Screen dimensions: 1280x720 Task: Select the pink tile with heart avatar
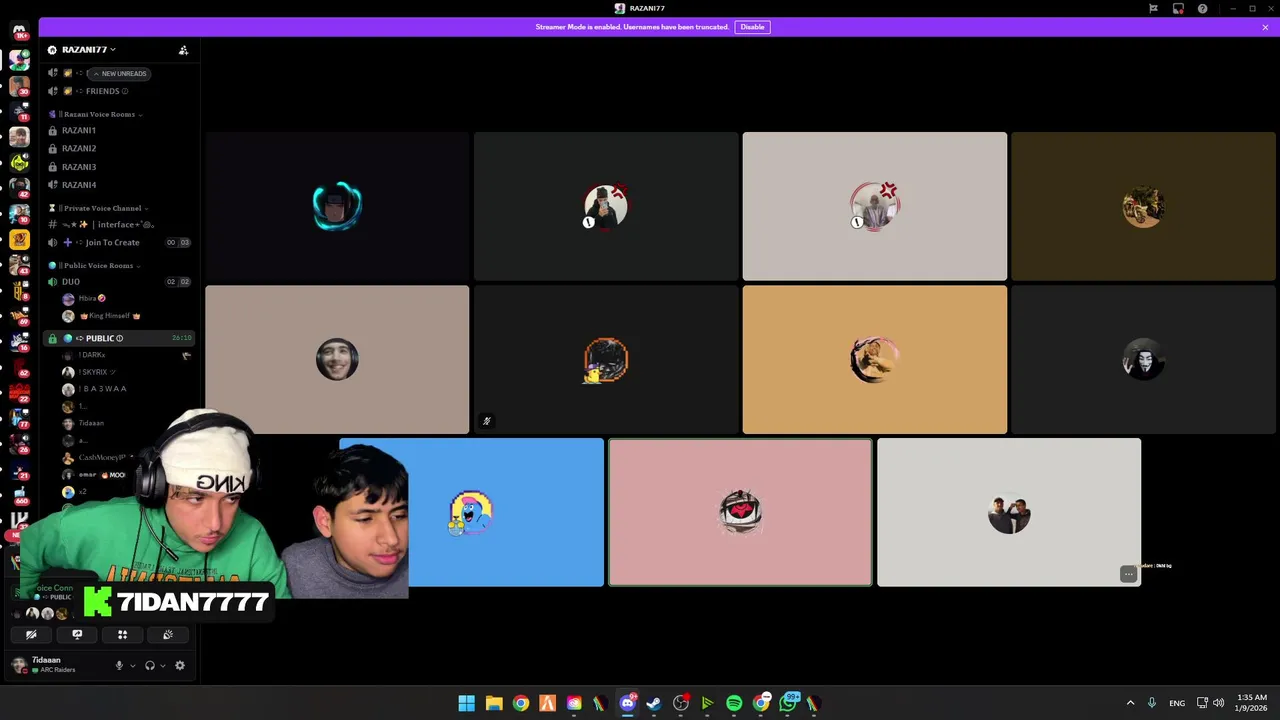(x=740, y=512)
